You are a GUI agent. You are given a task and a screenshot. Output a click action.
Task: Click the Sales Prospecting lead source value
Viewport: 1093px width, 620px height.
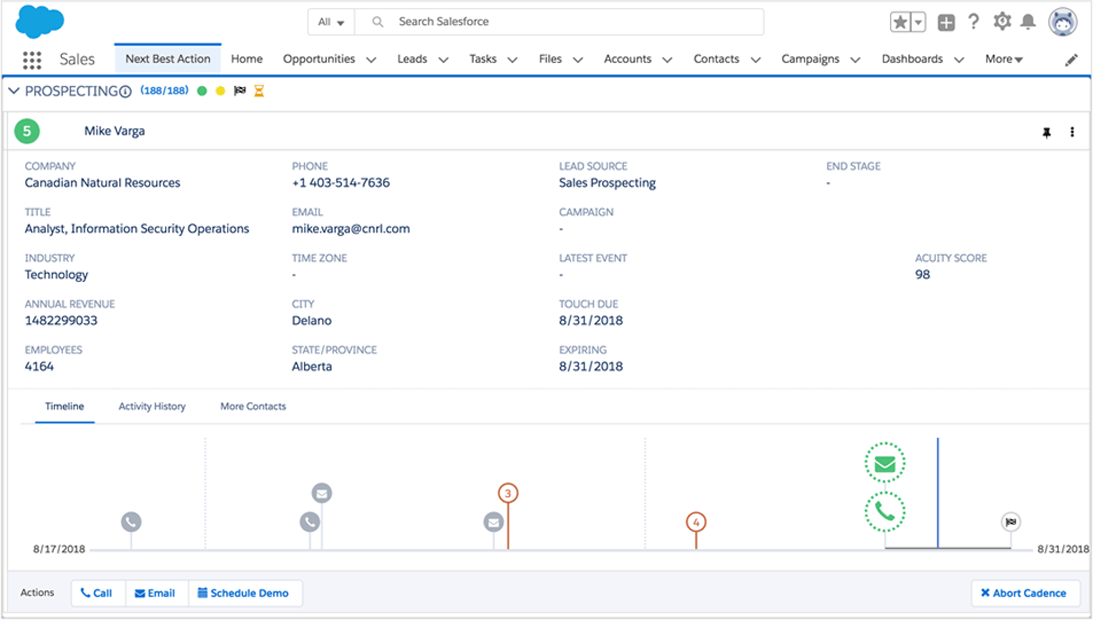(x=607, y=183)
